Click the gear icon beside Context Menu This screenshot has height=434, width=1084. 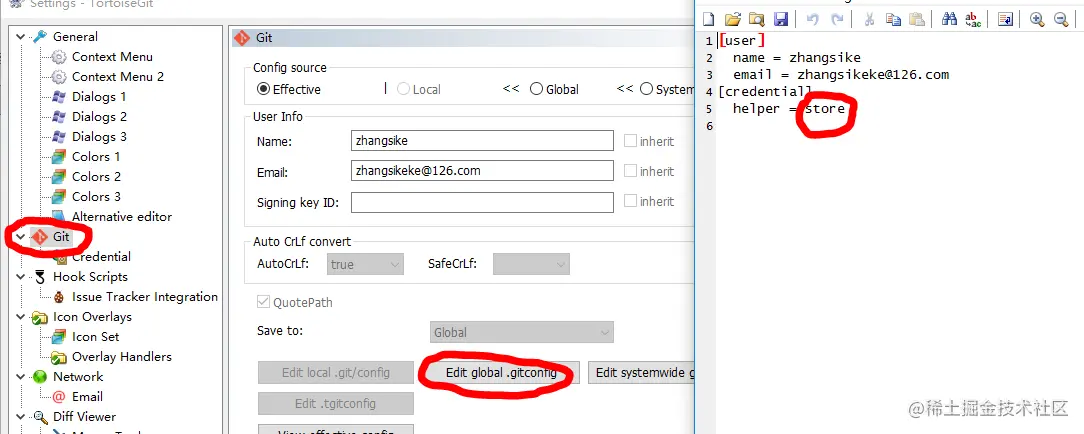(x=59, y=57)
